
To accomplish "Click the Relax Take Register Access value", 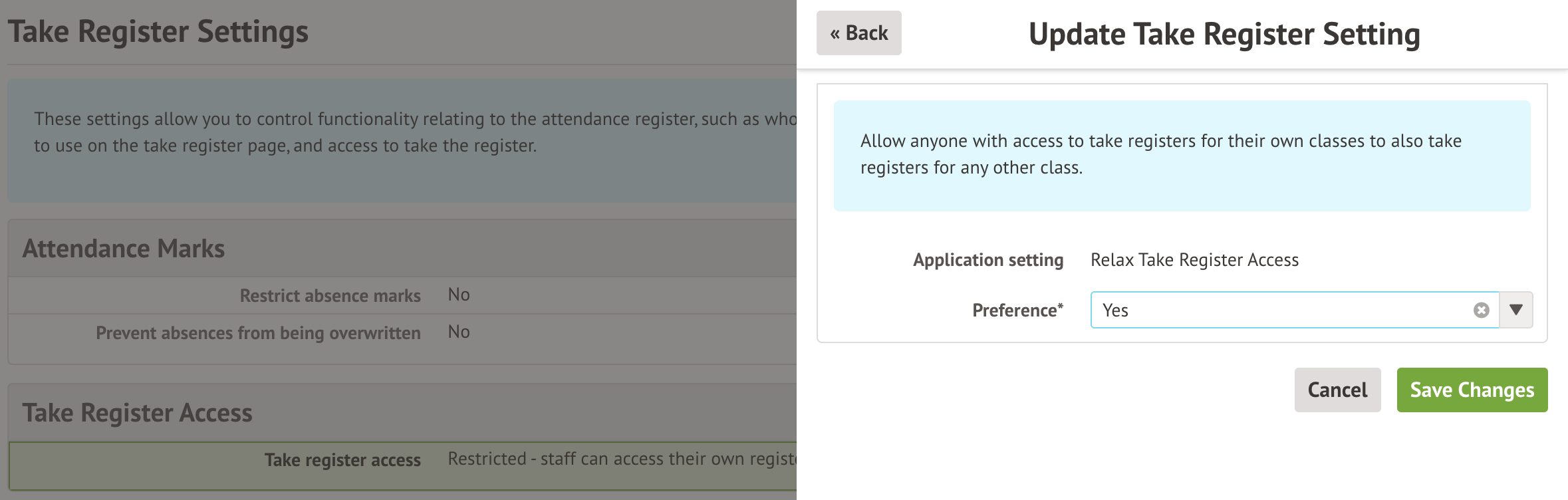I will click(1194, 260).
